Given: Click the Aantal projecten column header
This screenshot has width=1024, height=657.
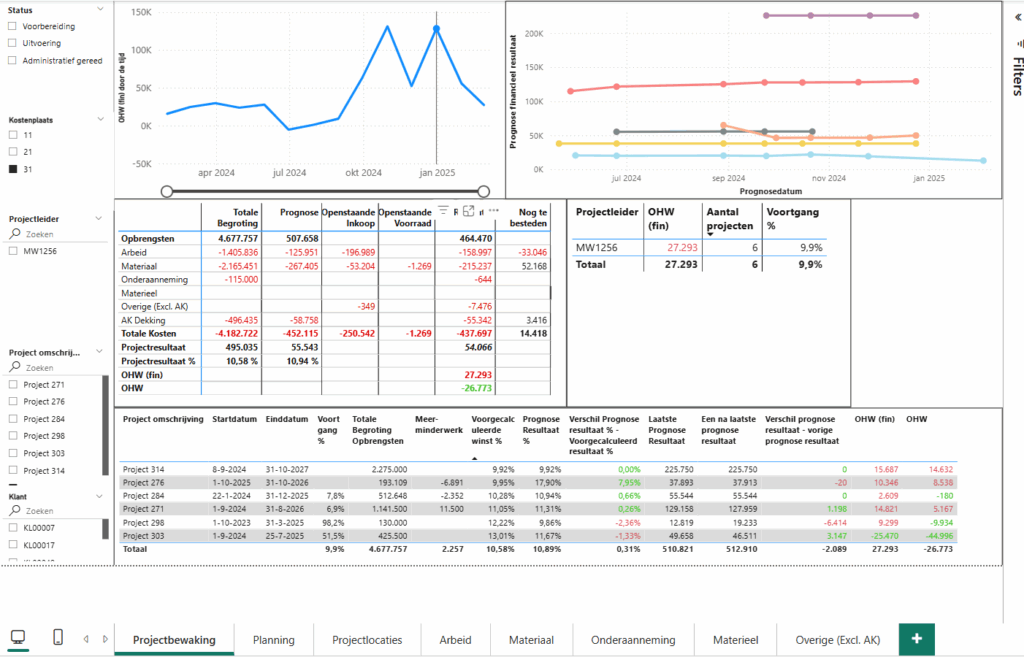Looking at the screenshot, I should 730,217.
